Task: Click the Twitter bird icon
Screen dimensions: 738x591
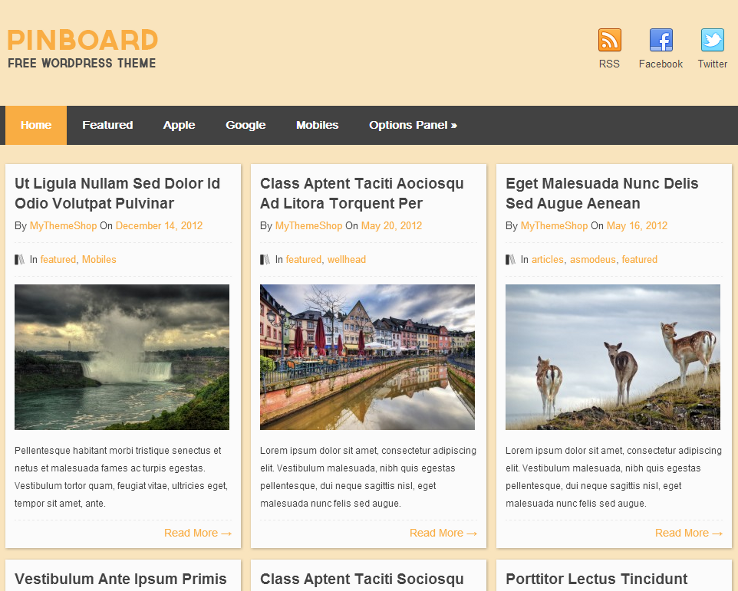Action: coord(712,40)
